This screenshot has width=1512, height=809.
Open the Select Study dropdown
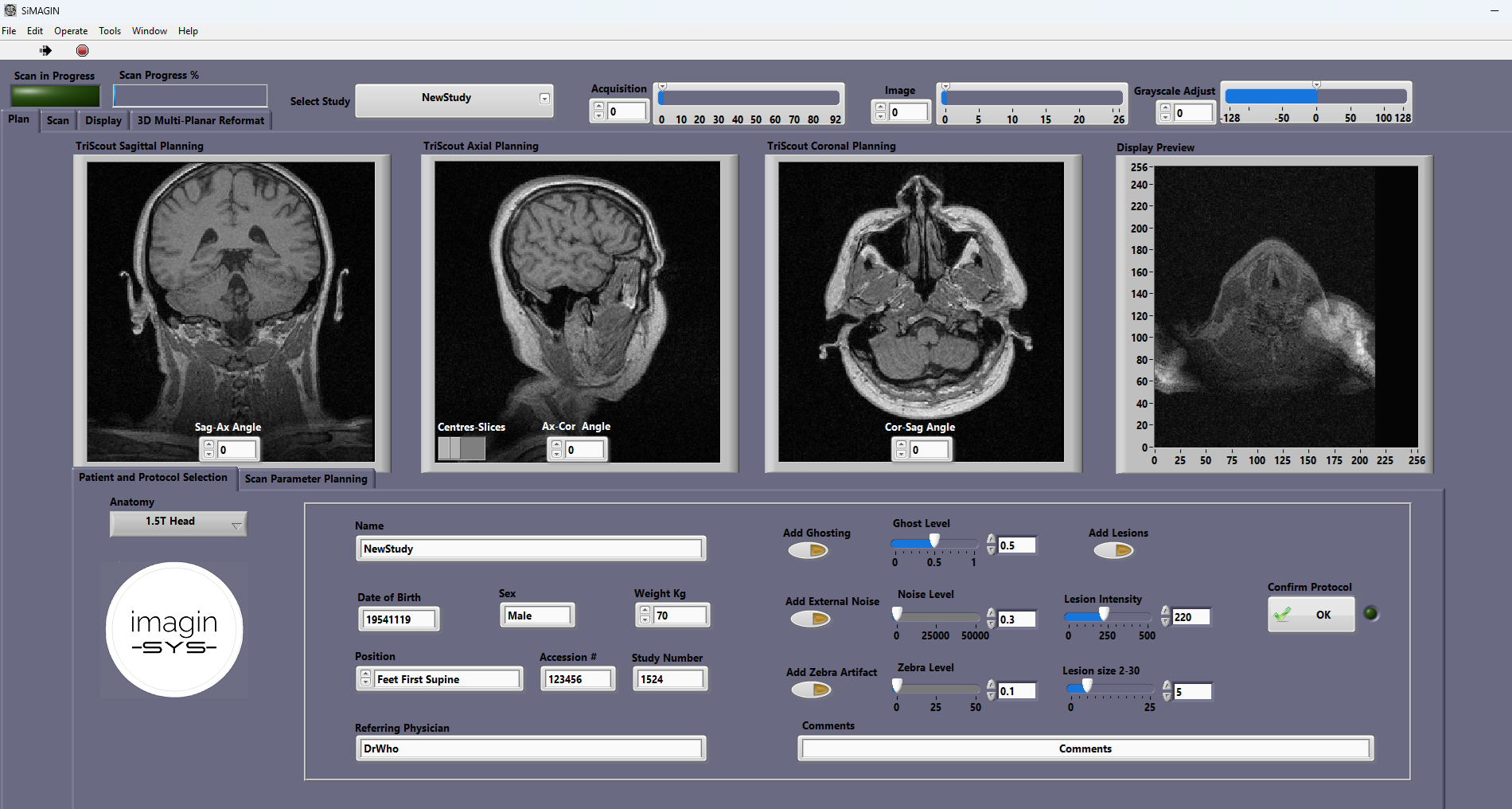544,100
